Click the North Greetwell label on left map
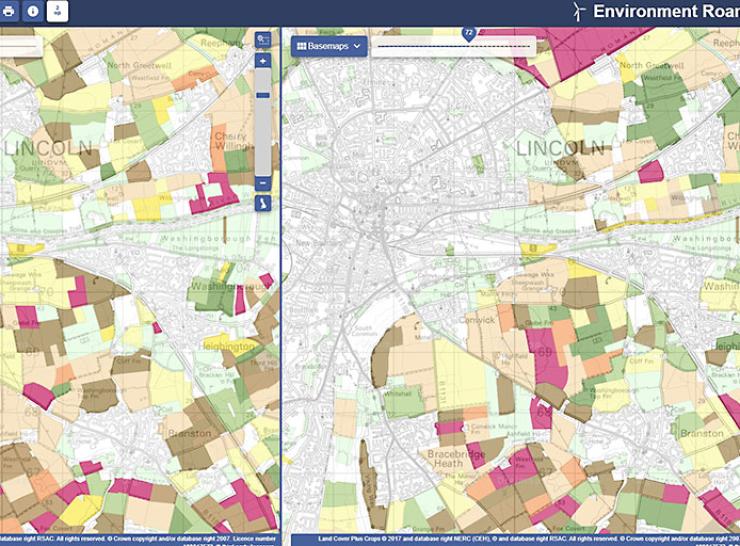The height and width of the screenshot is (546, 740). click(x=137, y=65)
